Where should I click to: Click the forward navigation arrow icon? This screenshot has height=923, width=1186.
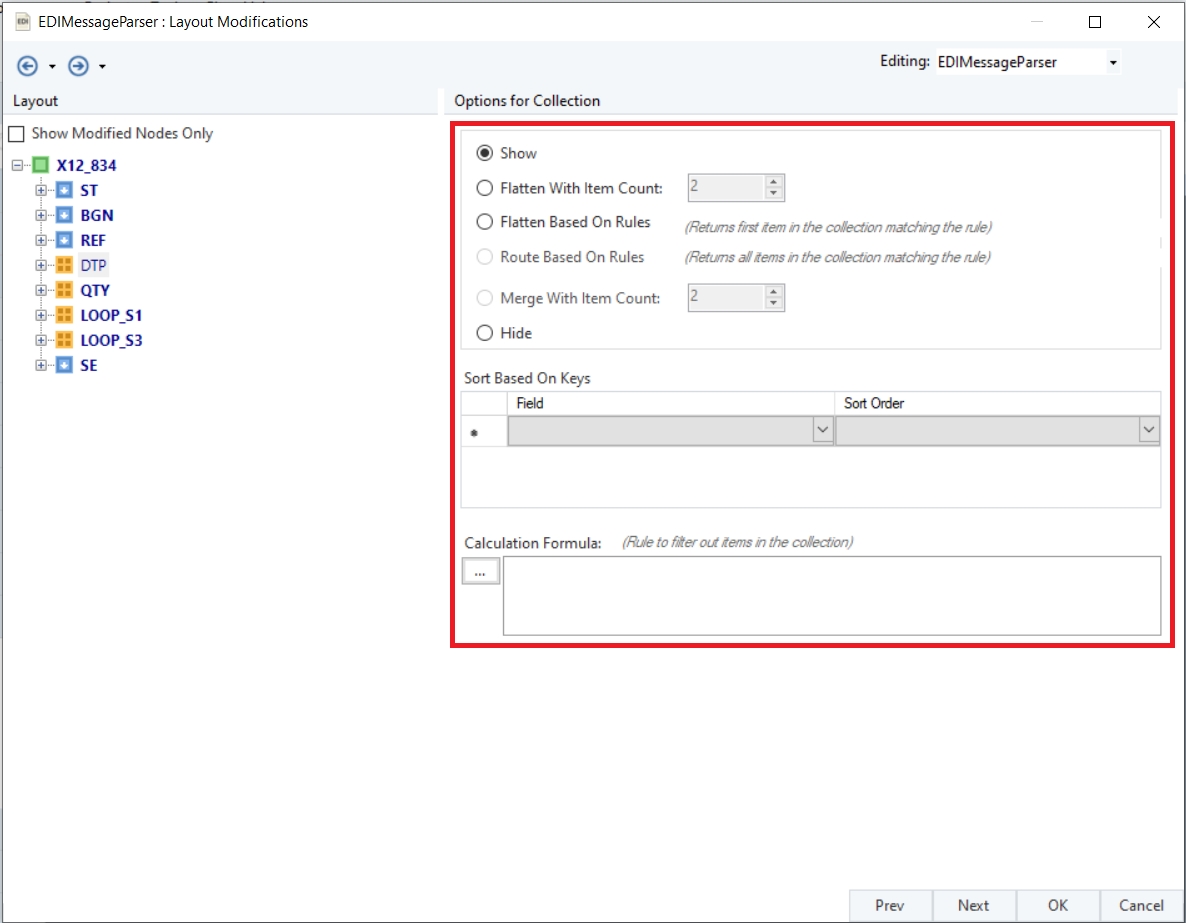78,66
